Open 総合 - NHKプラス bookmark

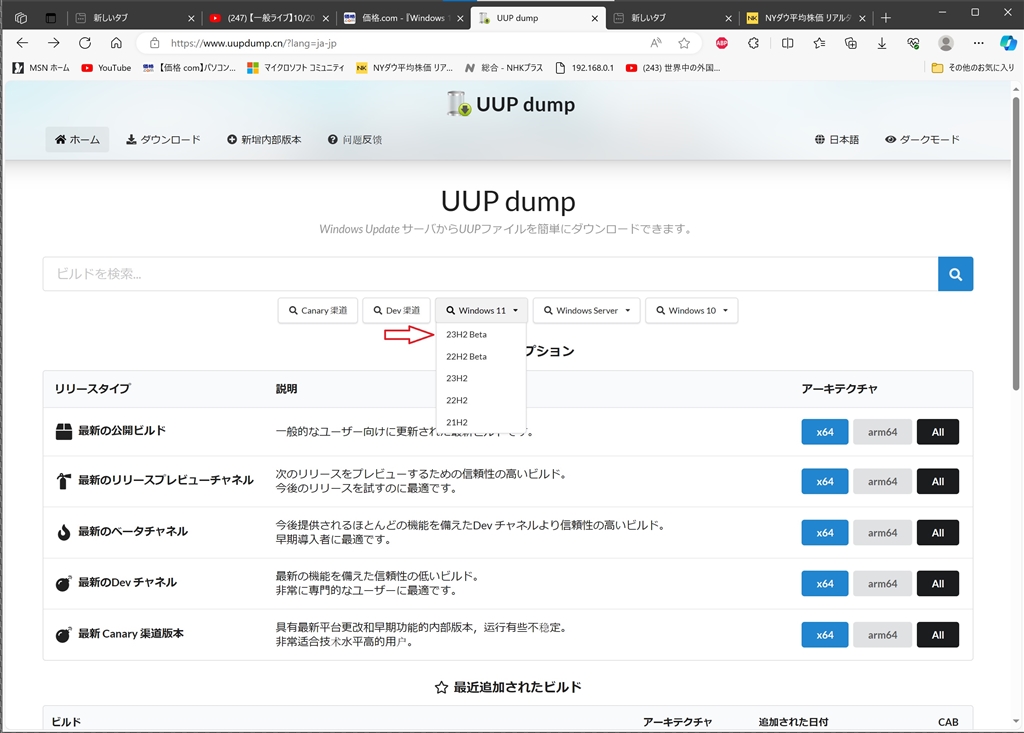504,67
